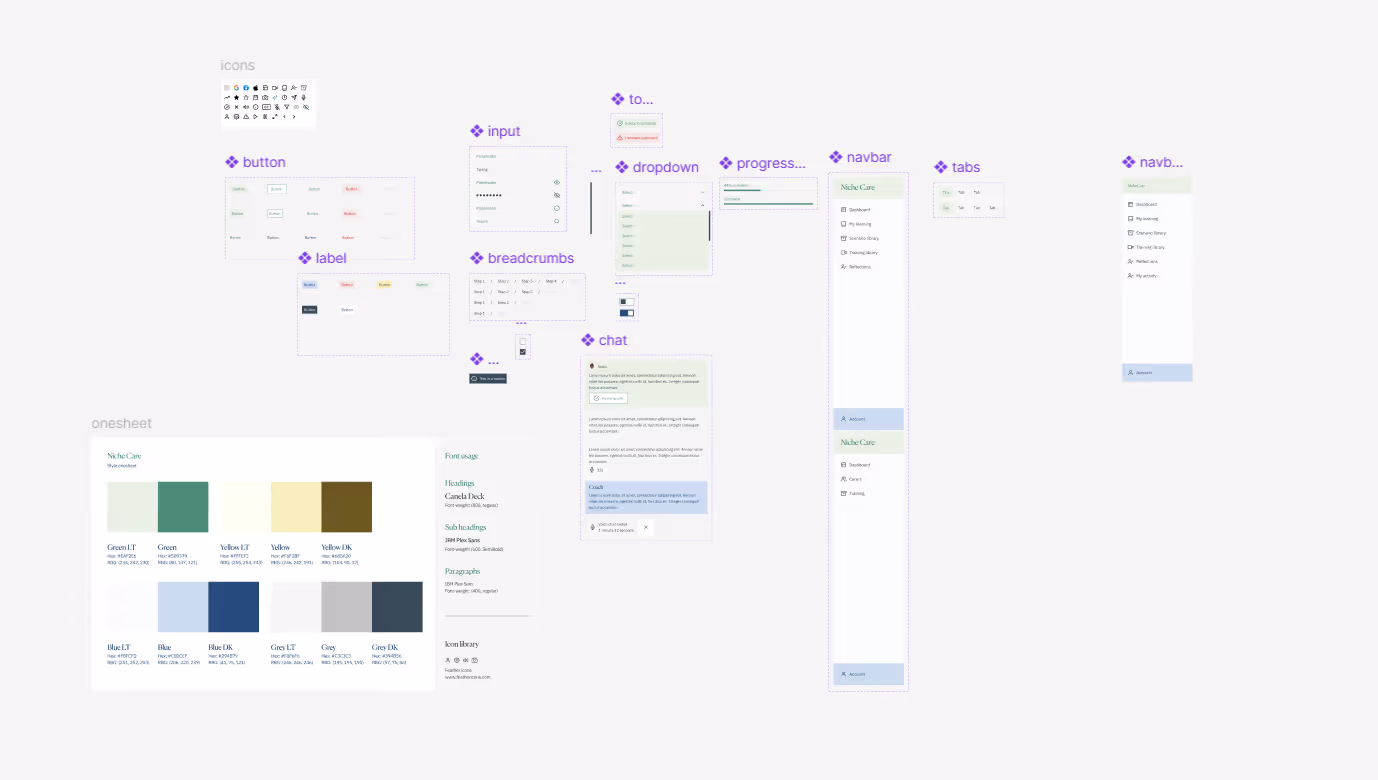Click the X button next to voice chat ended
The height and width of the screenshot is (780, 1378).
(x=646, y=527)
